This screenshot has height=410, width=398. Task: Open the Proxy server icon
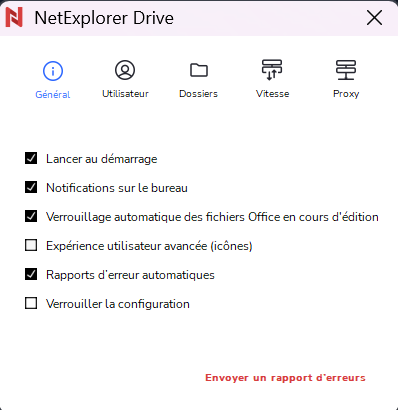tap(346, 70)
